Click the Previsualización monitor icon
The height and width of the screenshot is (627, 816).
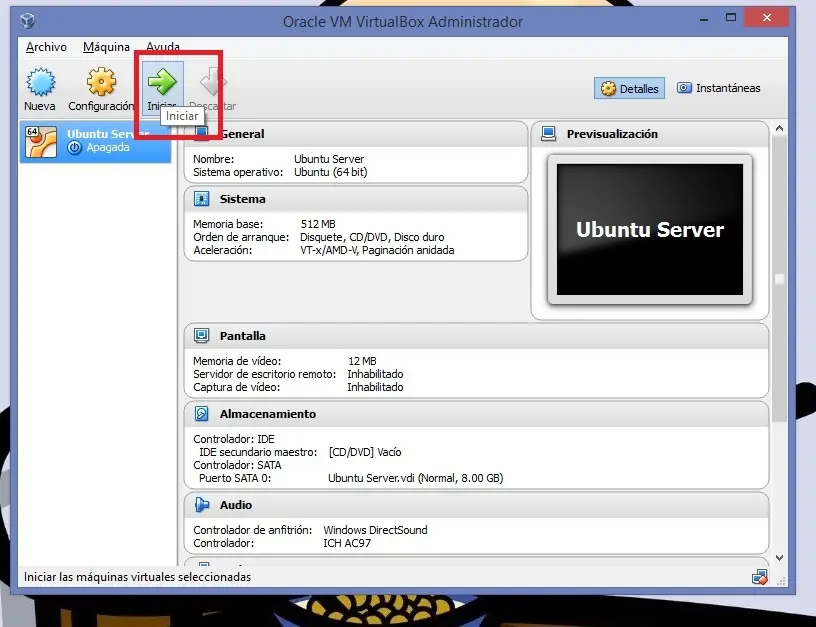548,134
